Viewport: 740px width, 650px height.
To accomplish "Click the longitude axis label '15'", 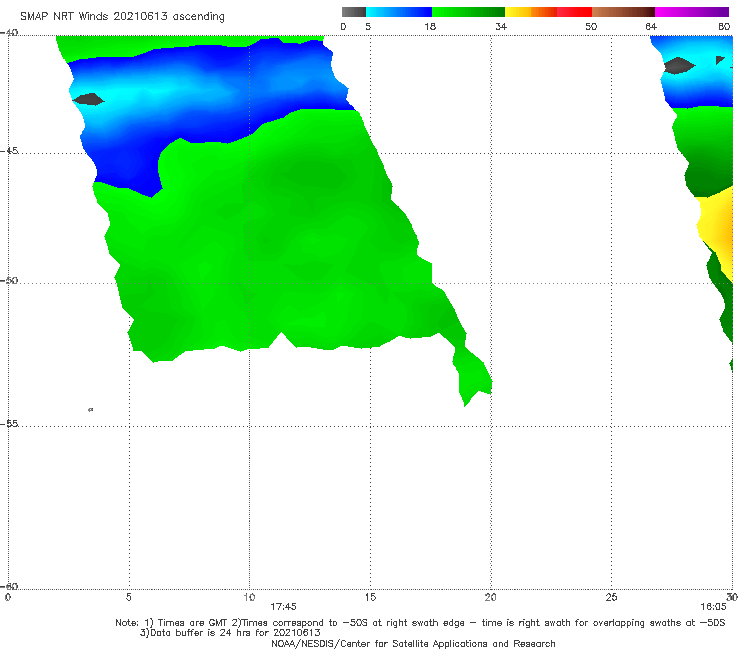I will point(370,597).
